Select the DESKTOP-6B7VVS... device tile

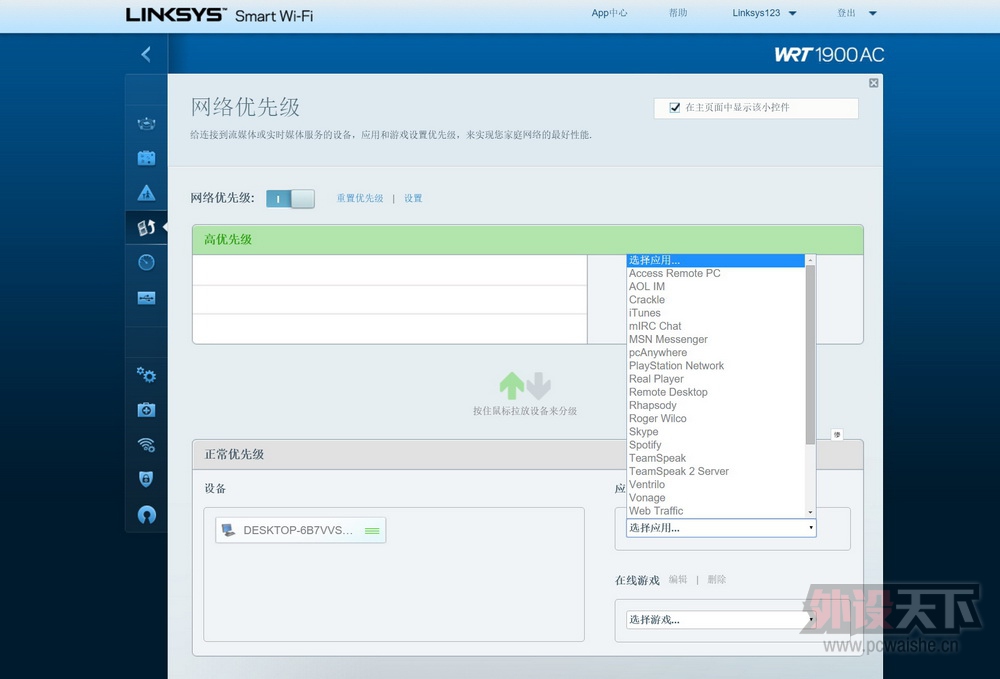pyautogui.click(x=300, y=530)
